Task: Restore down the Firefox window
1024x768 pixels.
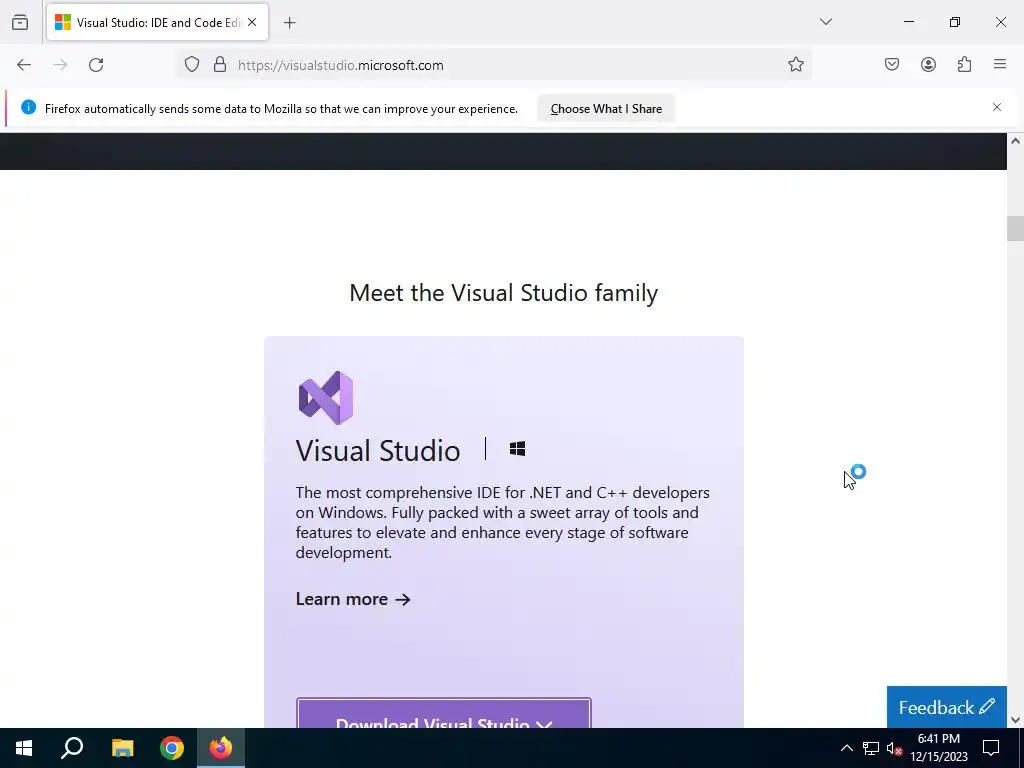Action: tap(955, 22)
